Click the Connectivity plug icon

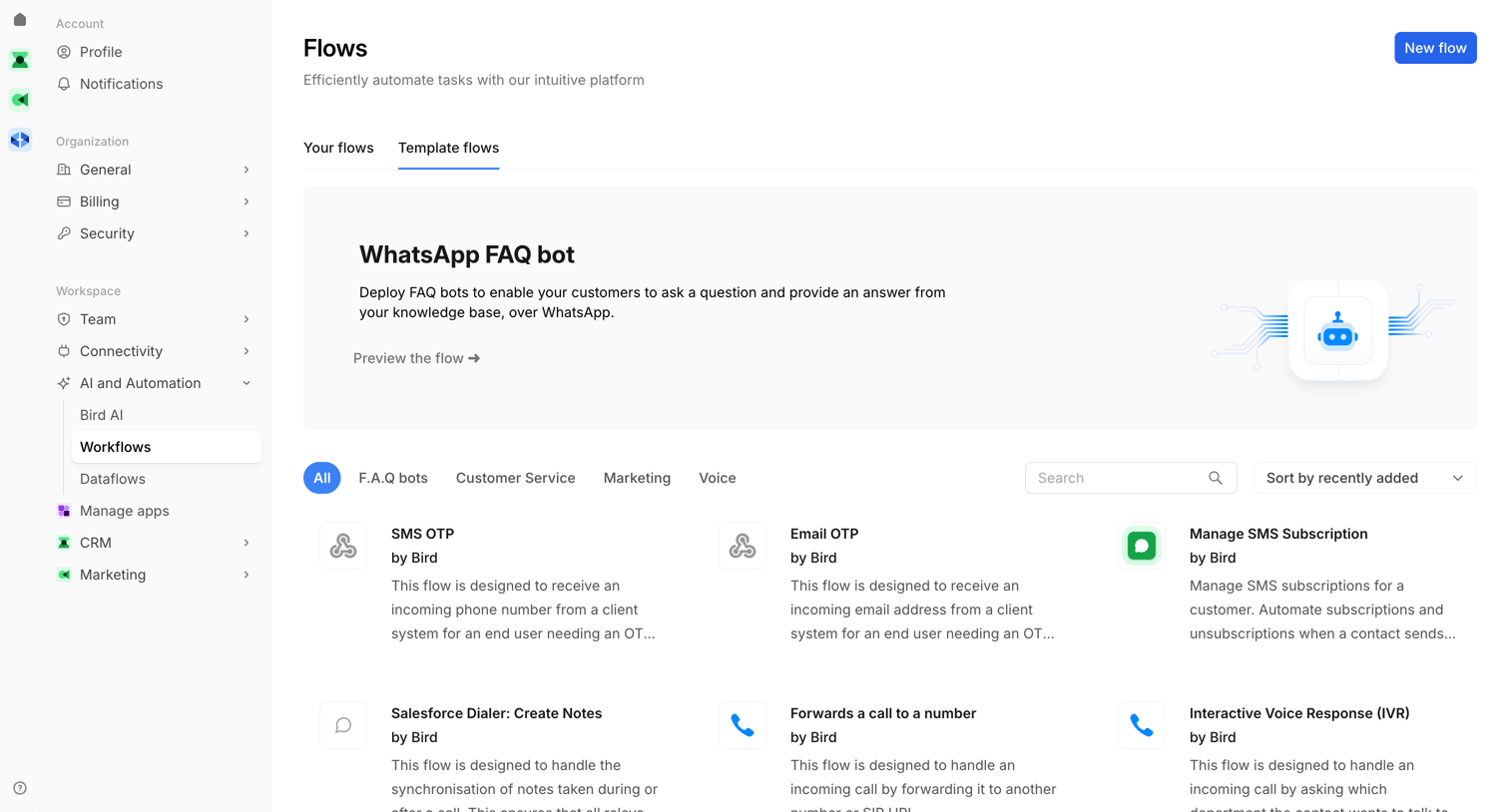click(x=64, y=351)
